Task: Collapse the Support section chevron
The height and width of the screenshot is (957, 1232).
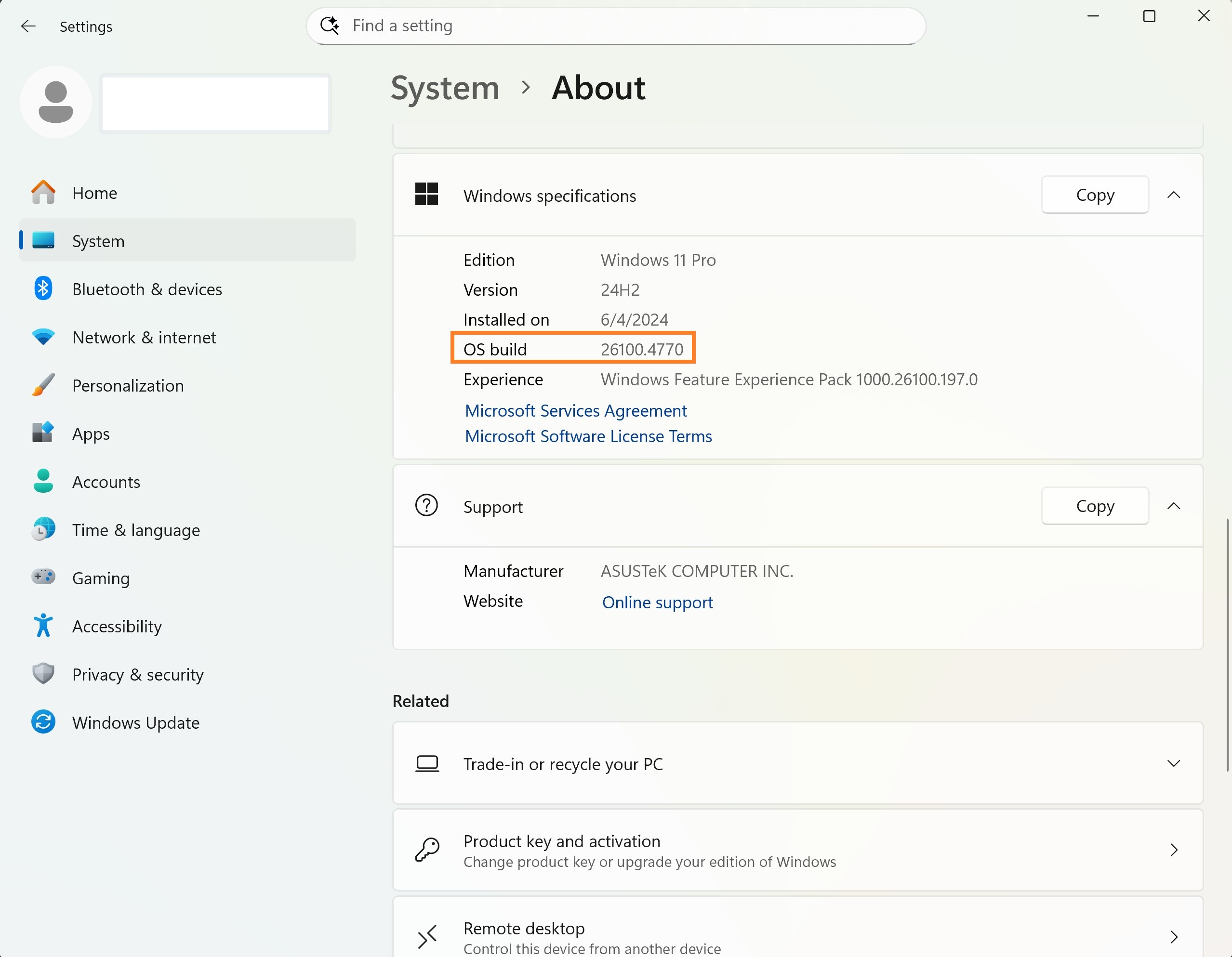Action: coord(1174,506)
